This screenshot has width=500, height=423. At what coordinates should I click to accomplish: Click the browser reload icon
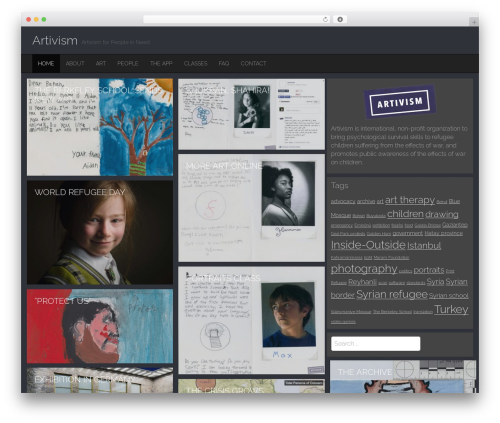pyautogui.click(x=325, y=19)
